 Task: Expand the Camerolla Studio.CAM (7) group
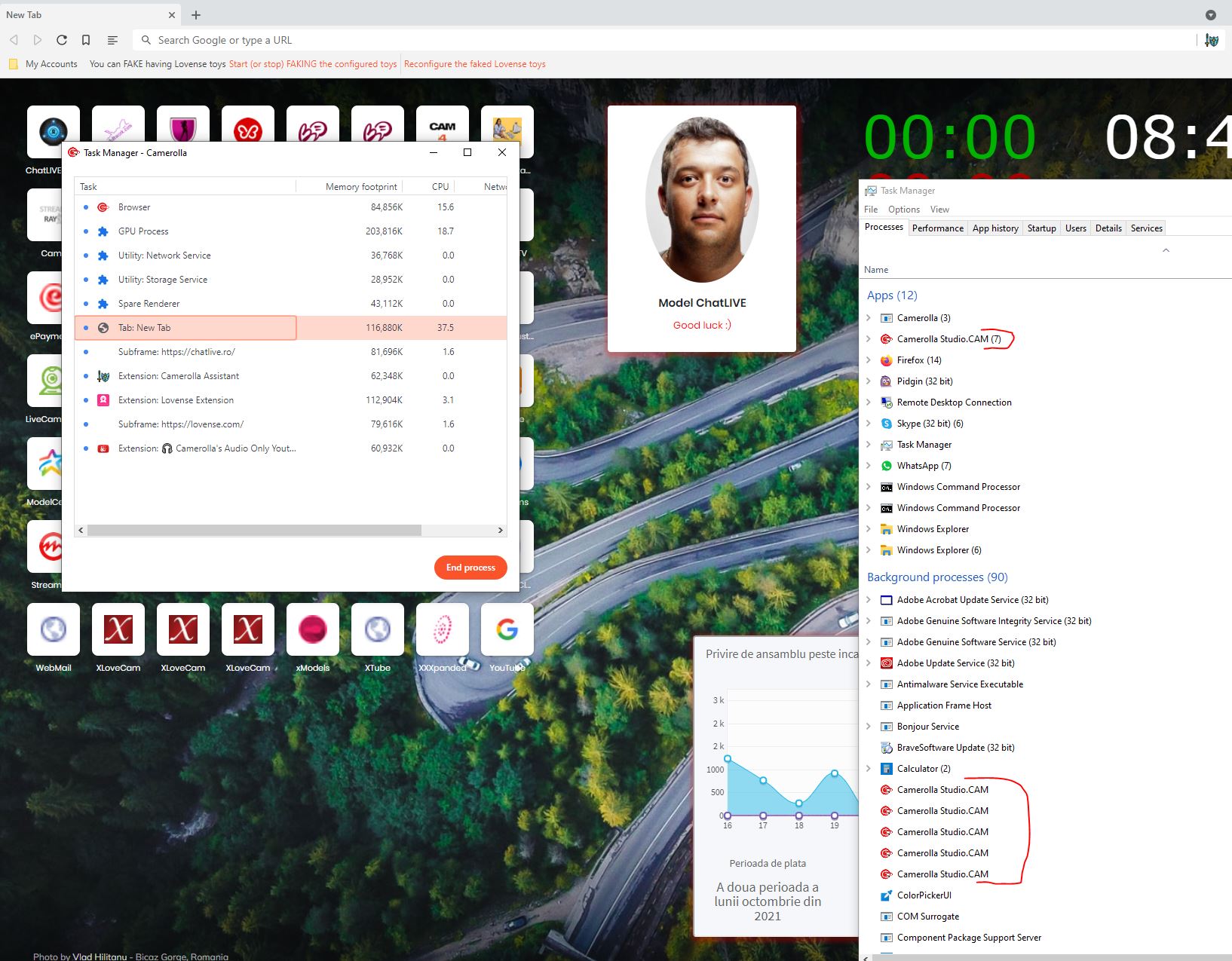point(869,339)
